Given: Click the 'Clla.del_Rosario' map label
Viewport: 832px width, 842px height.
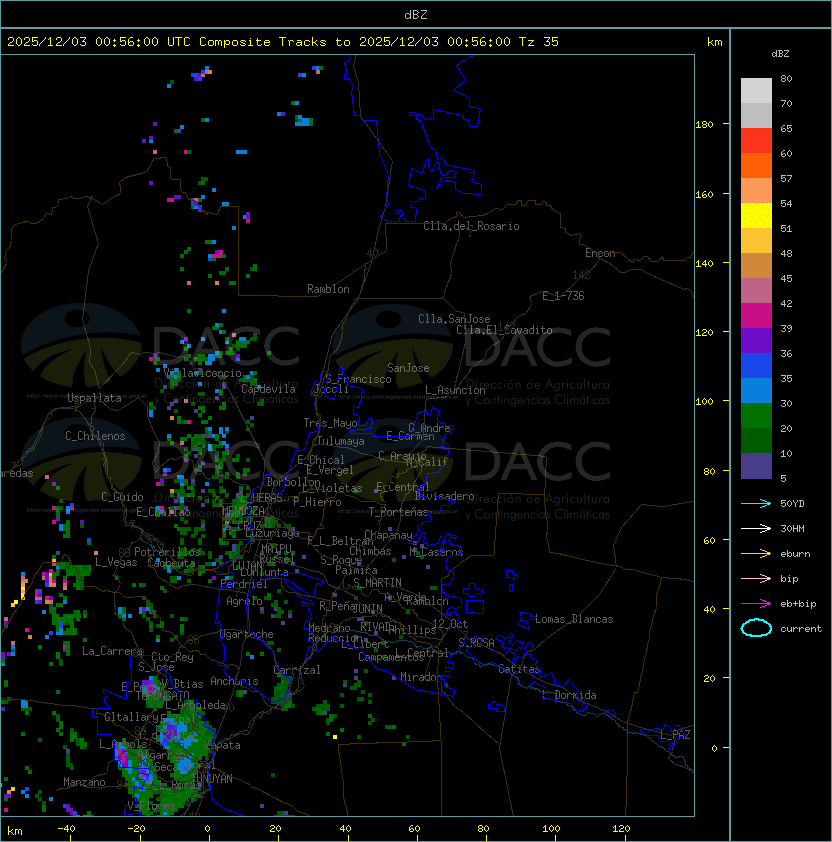Looking at the screenshot, I should pos(471,226).
